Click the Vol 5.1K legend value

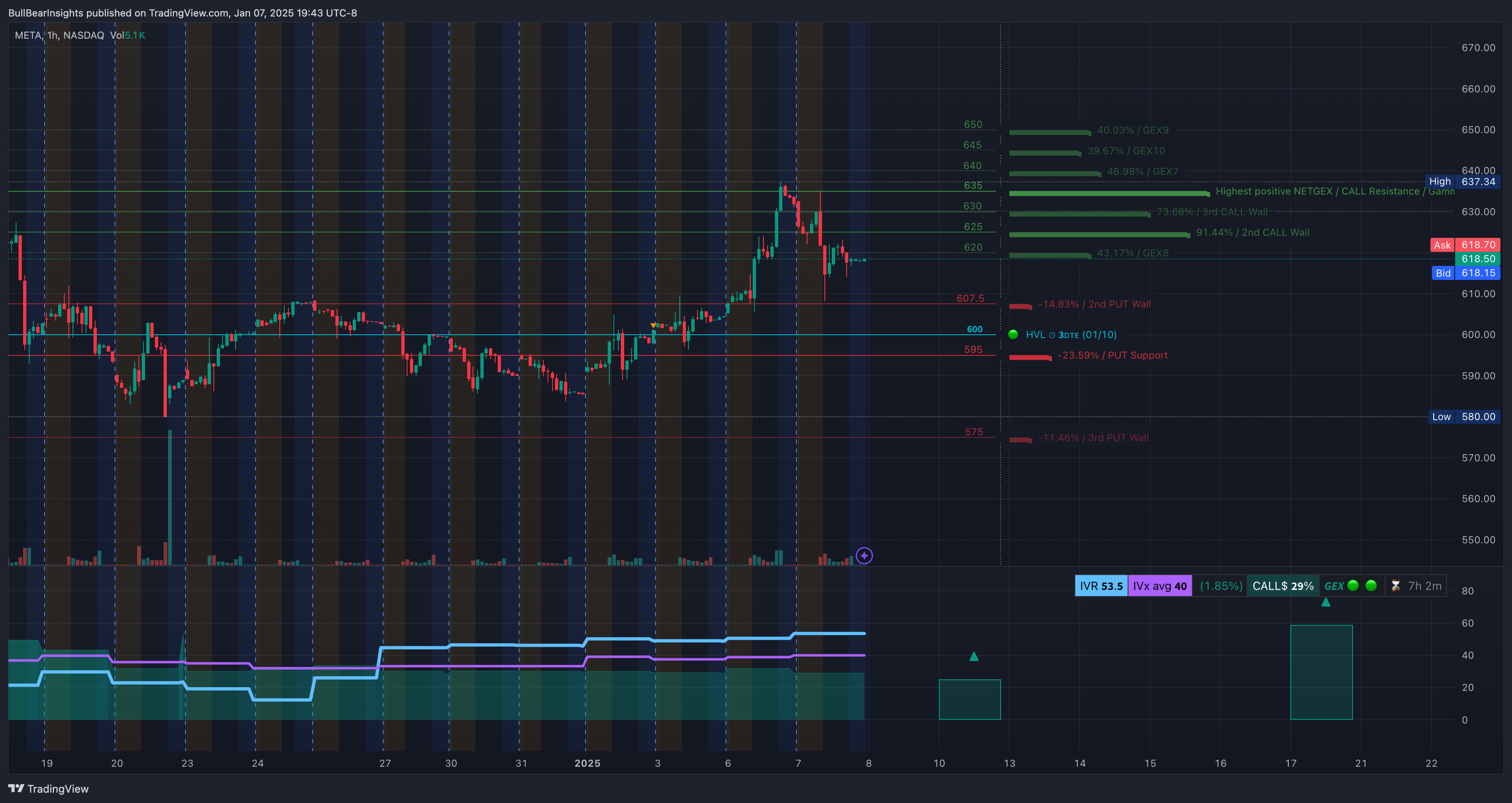pyautogui.click(x=127, y=35)
